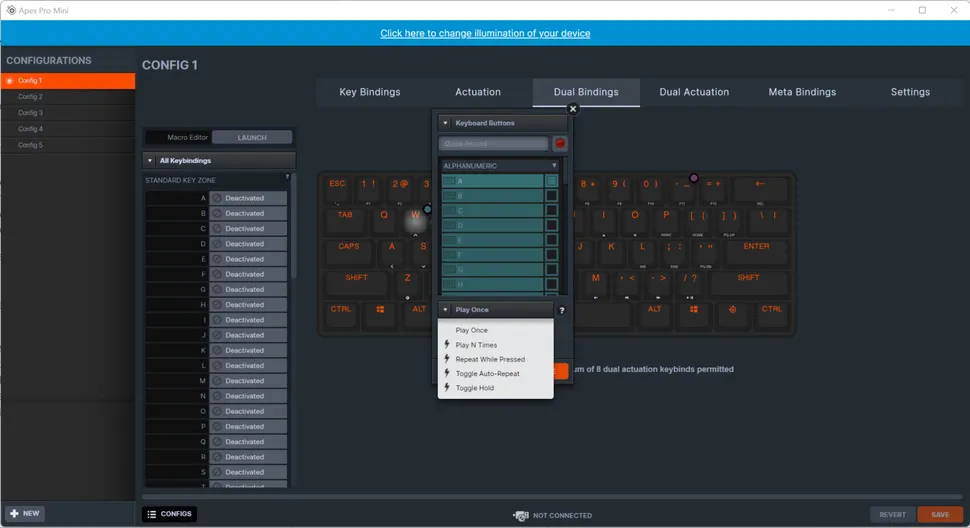Open Deactivated binding field for key P

pos(248,427)
